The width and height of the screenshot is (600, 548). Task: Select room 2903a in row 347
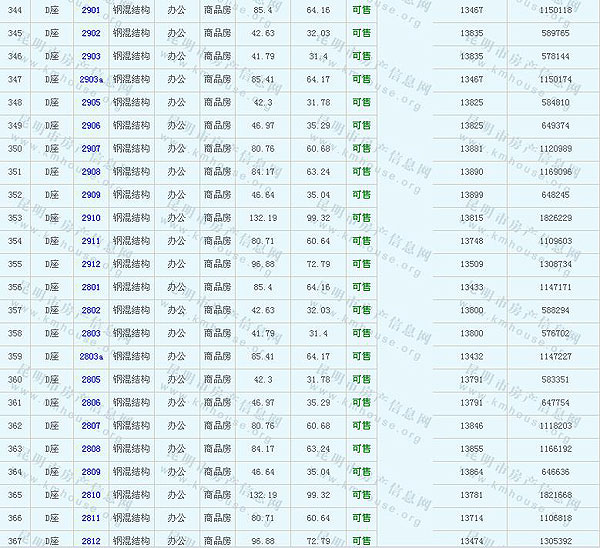(x=91, y=79)
